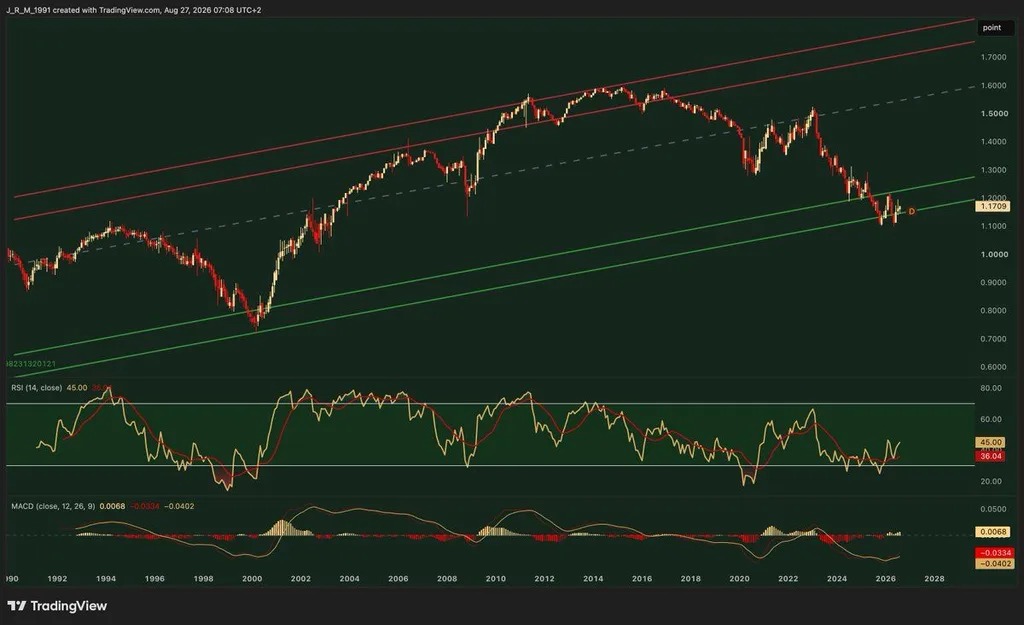
Task: Click the 2000 label on the time axis
Action: click(252, 579)
